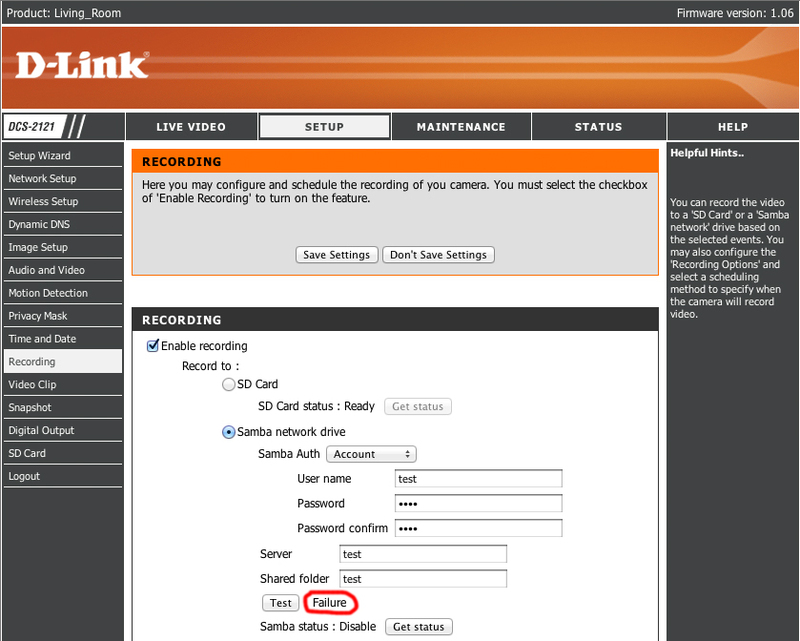Open Samba Auth Account dropdown
800x641 pixels.
click(371, 454)
